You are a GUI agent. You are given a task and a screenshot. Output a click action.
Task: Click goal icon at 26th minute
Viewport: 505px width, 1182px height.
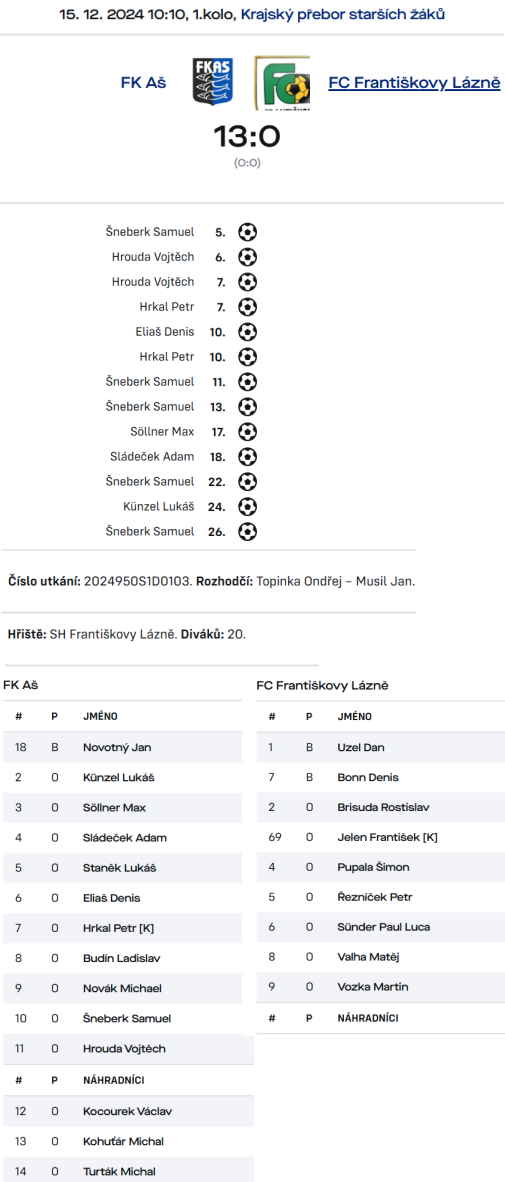click(247, 531)
